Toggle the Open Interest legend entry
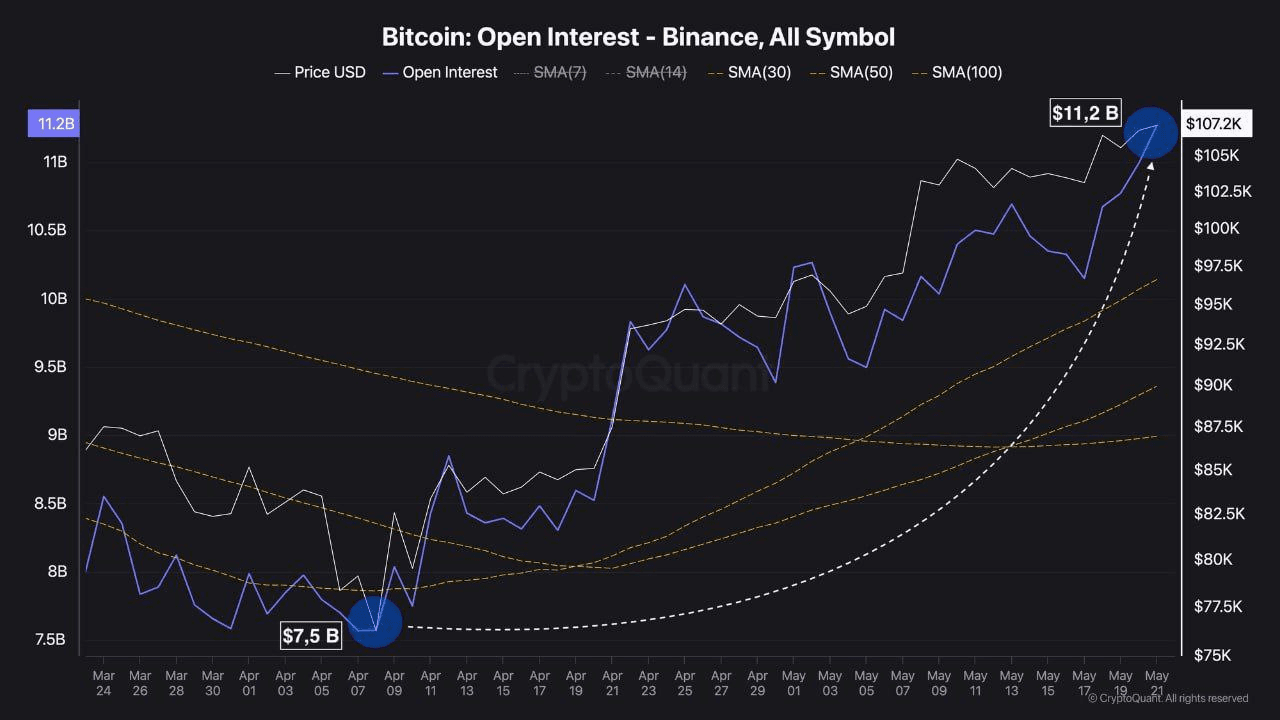The height and width of the screenshot is (720, 1280). 440,72
